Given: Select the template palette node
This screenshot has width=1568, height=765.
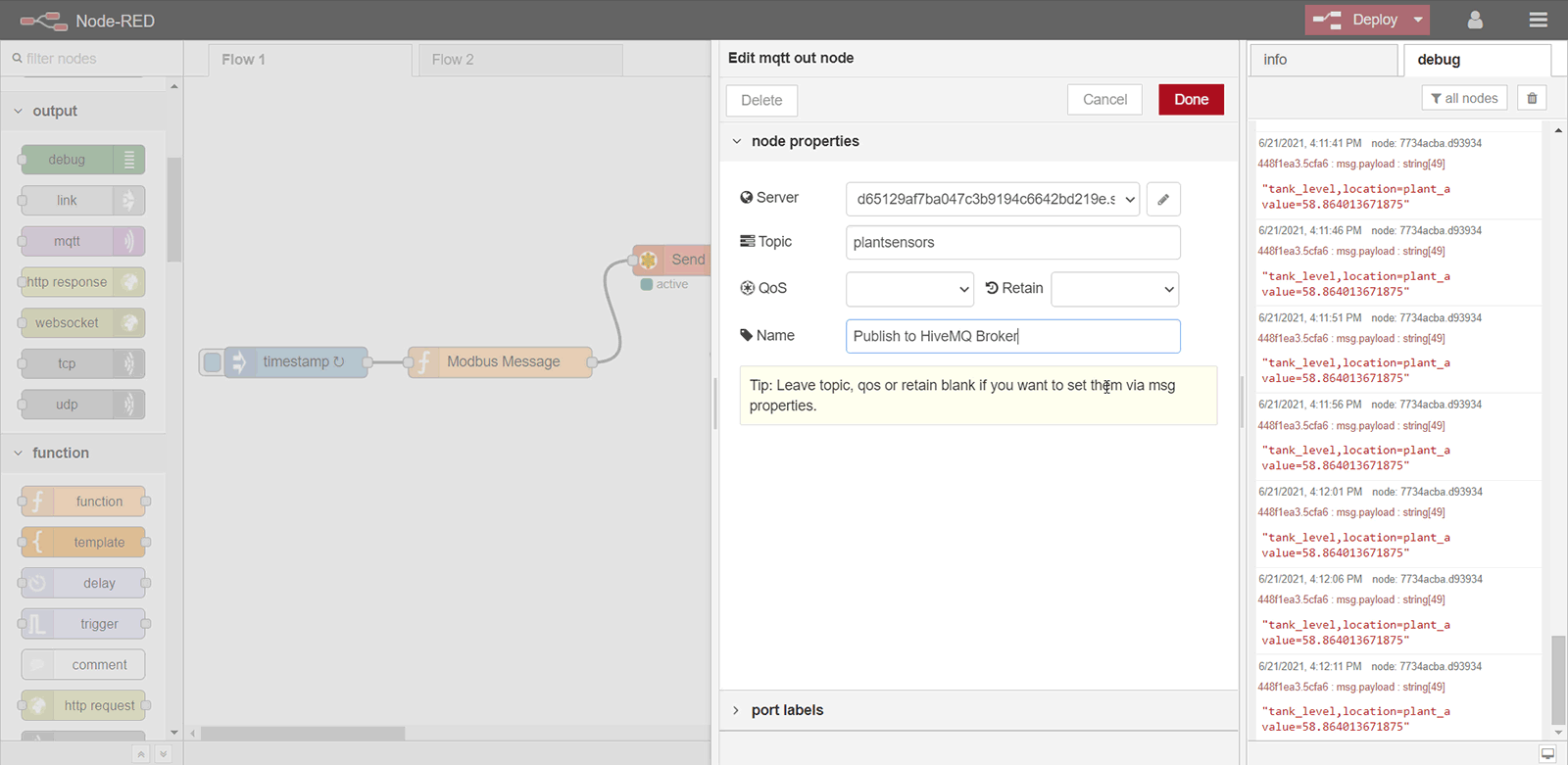Looking at the screenshot, I should [x=82, y=543].
